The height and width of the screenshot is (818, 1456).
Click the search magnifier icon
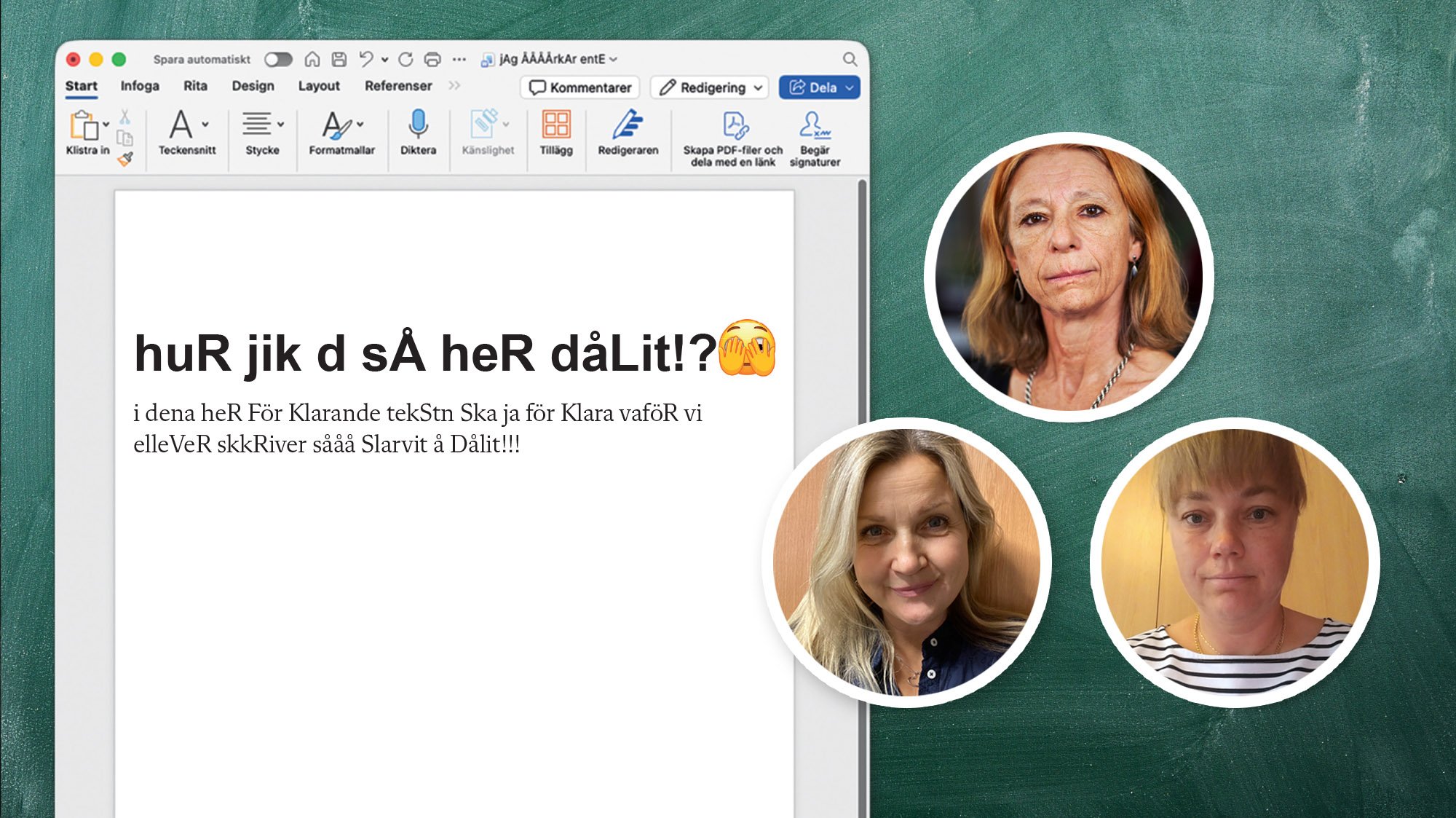850,59
